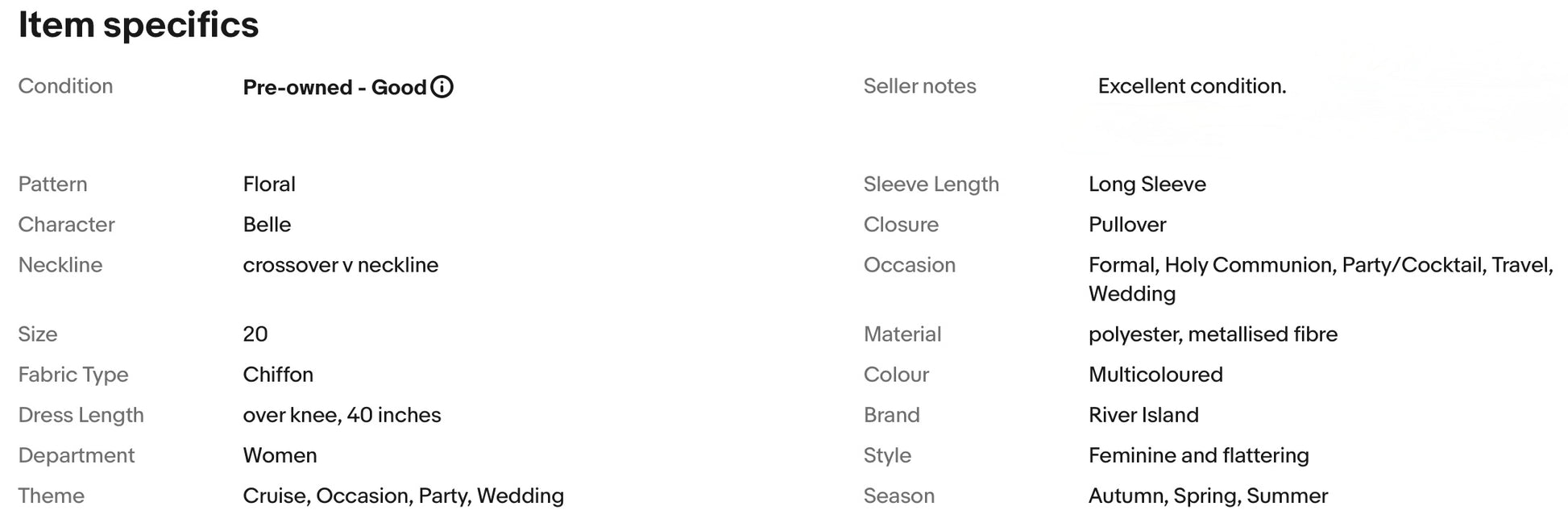Click the Item specifics heading
1568x531 pixels.
(139, 25)
